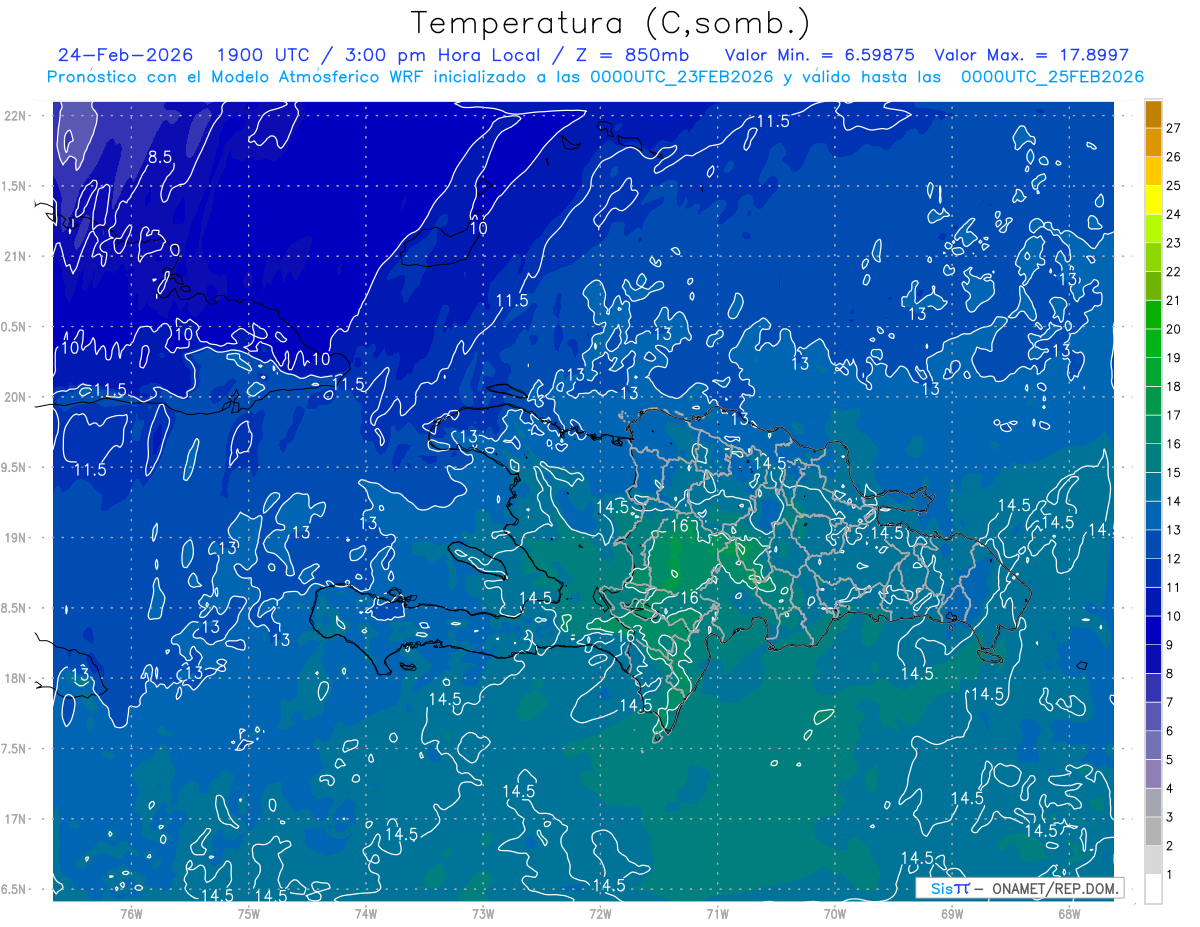The height and width of the screenshot is (927, 1200).
Task: Click the "SisTT – ONAMET/REP.DOM." credit box
Action: [x=1019, y=888]
